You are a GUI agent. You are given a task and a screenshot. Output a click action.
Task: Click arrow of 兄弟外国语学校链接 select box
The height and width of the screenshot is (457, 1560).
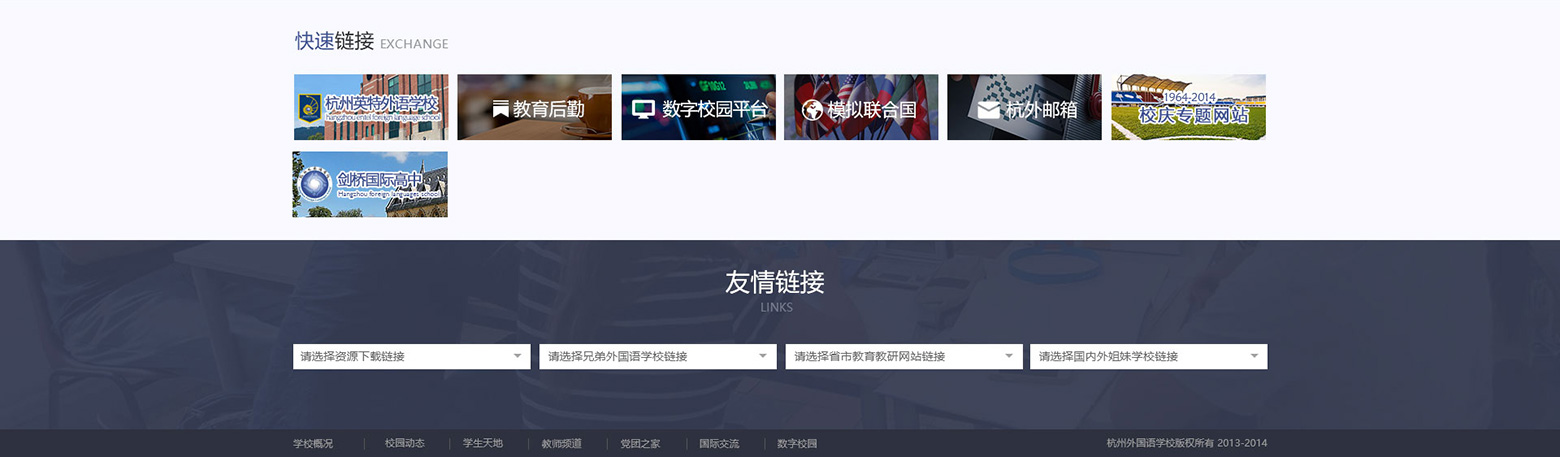763,356
